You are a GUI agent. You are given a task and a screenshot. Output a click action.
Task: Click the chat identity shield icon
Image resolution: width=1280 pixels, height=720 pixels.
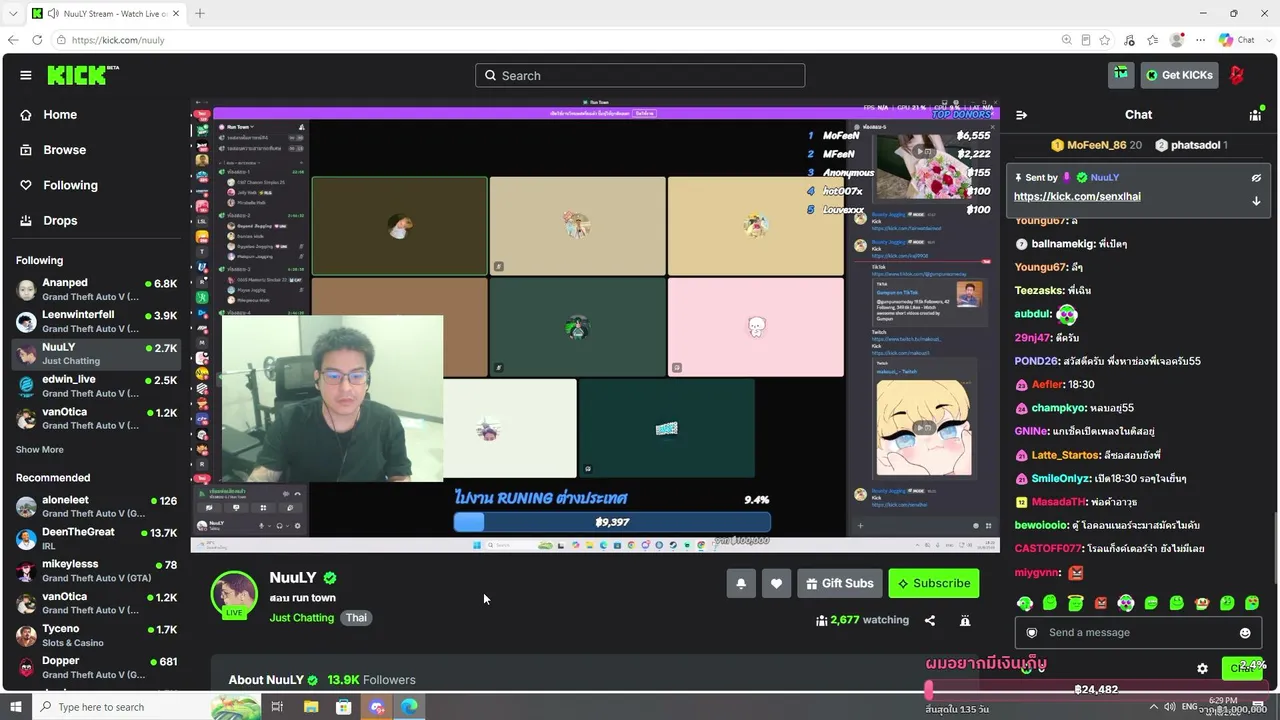1032,633
